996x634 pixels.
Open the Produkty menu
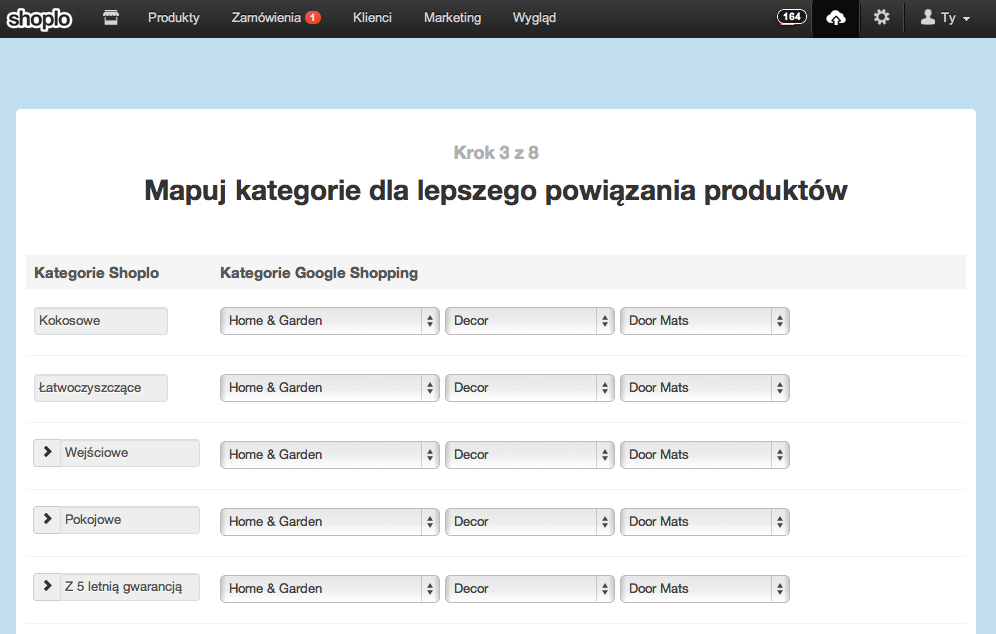point(173,18)
